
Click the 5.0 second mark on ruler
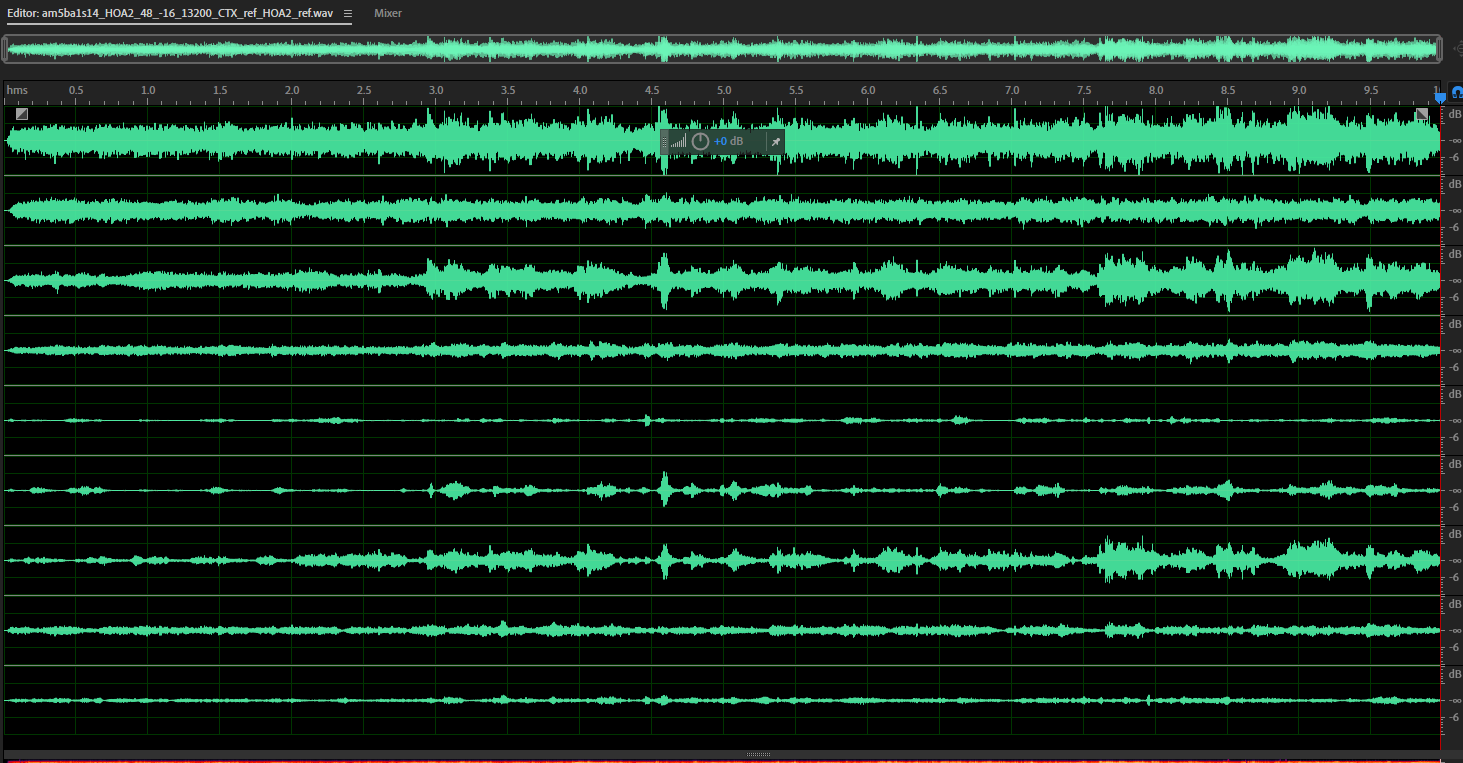pyautogui.click(x=724, y=91)
